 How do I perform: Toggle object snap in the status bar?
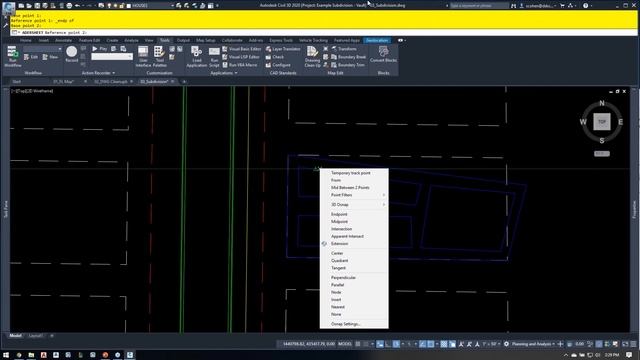point(431,344)
